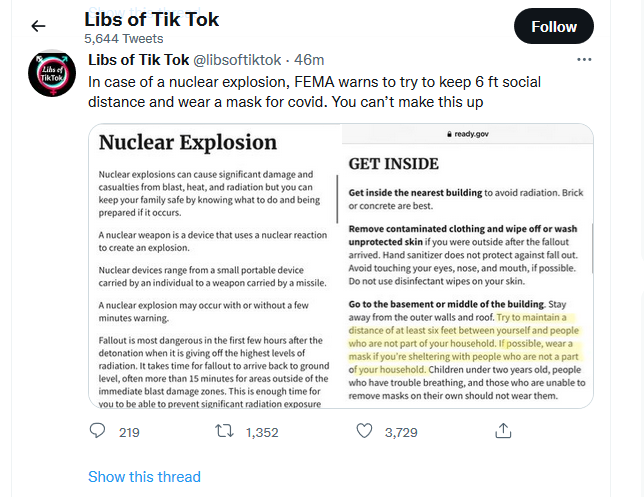Image resolution: width=644 pixels, height=497 pixels.
Task: Click the reply speech bubble icon
Action: (98, 431)
